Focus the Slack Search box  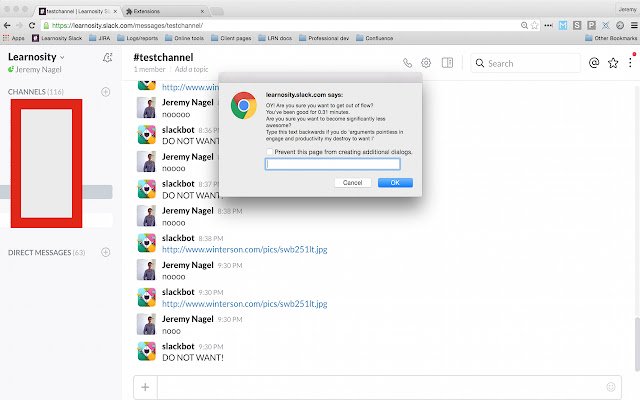click(x=525, y=63)
